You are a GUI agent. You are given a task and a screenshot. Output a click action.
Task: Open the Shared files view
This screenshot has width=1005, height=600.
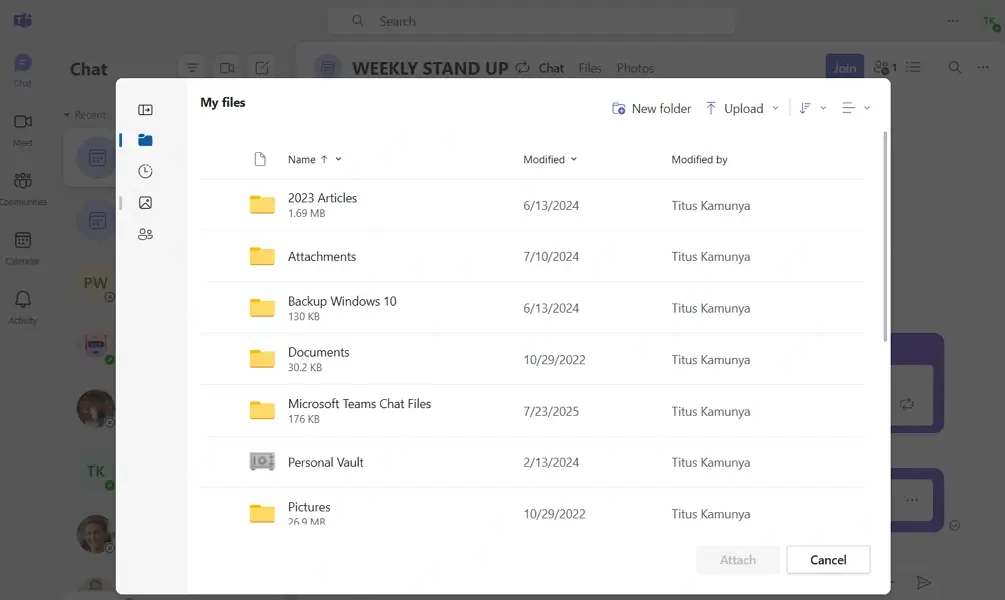145,235
